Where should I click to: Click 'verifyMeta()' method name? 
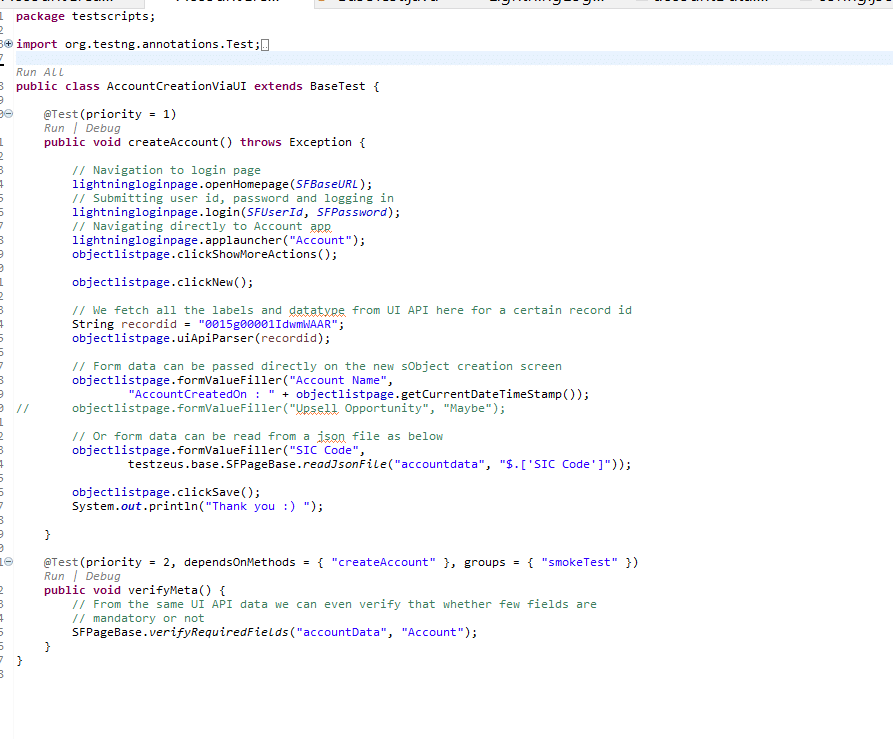170,590
